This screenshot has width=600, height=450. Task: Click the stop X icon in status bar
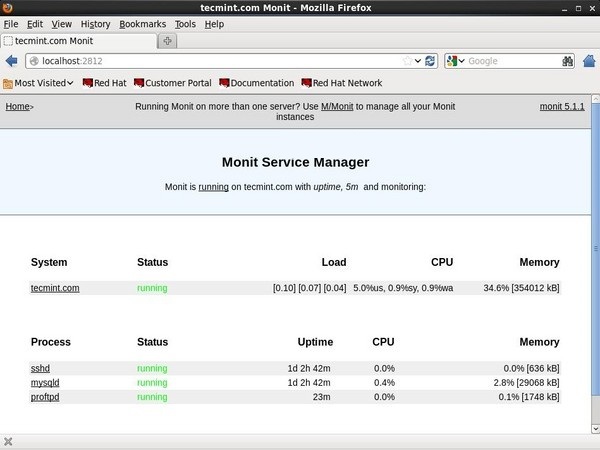pos(8,442)
